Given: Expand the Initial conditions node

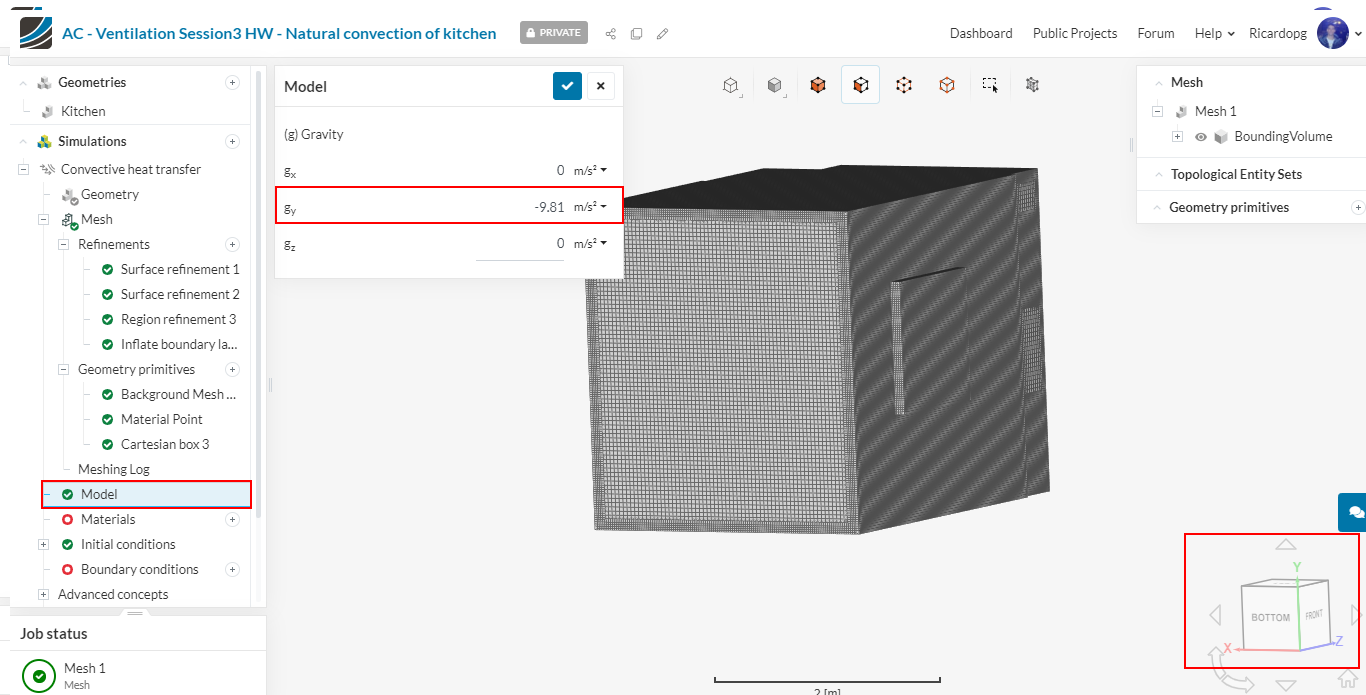Looking at the screenshot, I should click(x=43, y=545).
